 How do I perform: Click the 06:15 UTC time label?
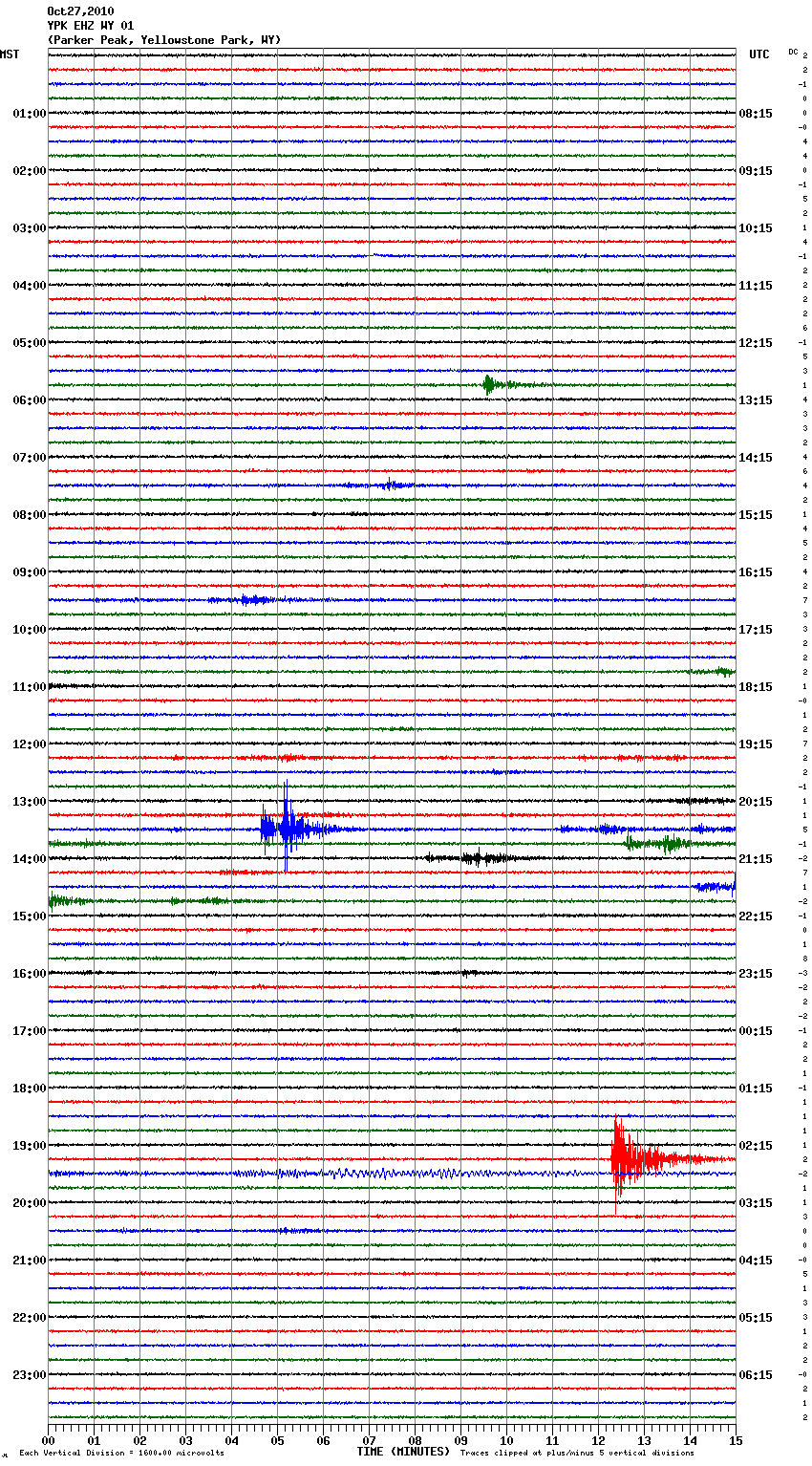756,1375
